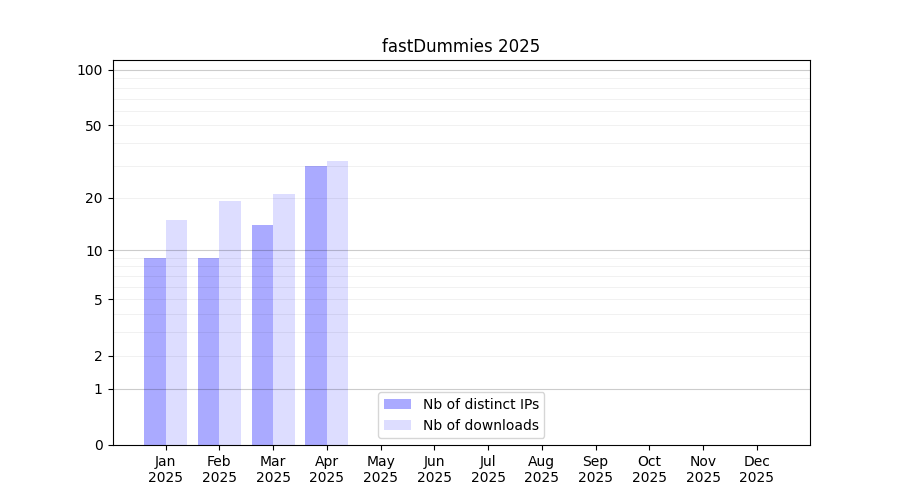Viewport: 900px width, 500px height.
Task: Select the February distinct IPs bar
Action: 208,351
